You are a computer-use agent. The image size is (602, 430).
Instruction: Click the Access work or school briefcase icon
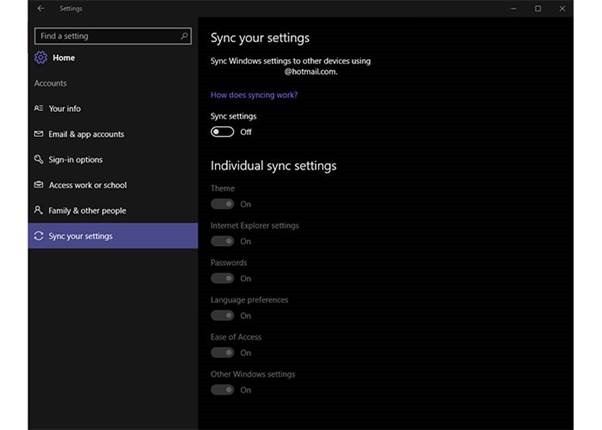coord(39,185)
